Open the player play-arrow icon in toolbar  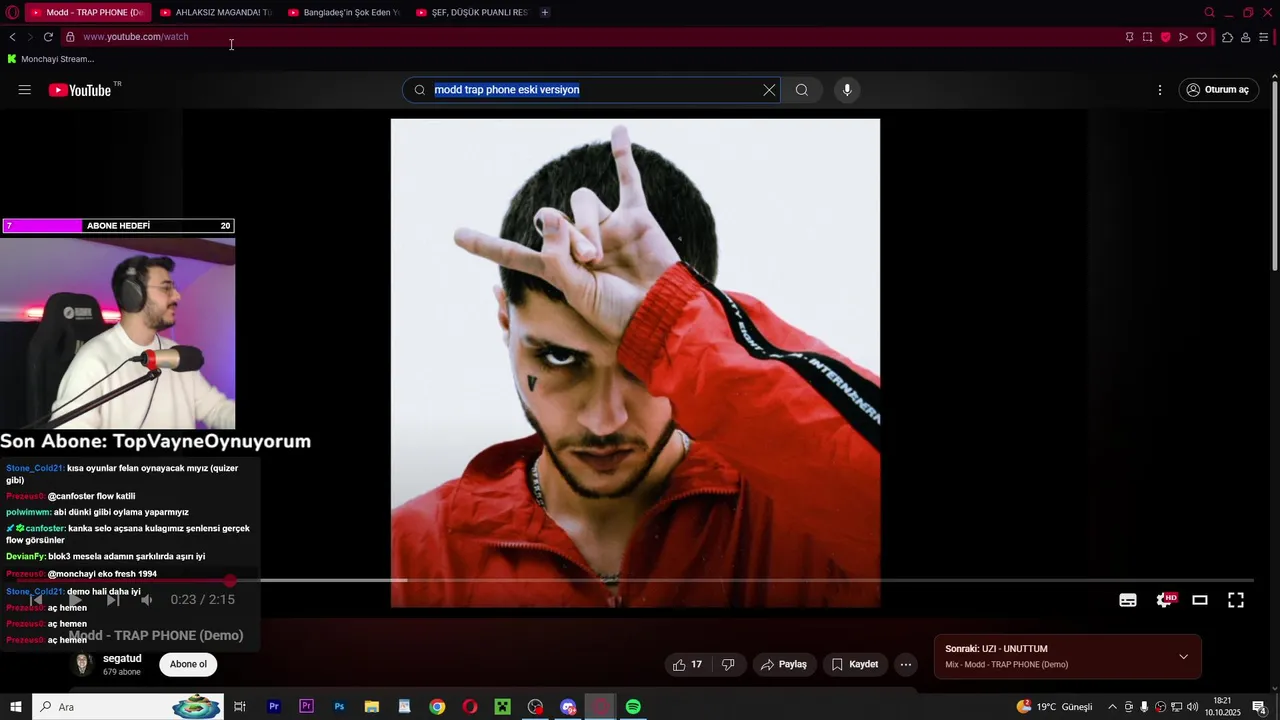pyautogui.click(x=1184, y=37)
